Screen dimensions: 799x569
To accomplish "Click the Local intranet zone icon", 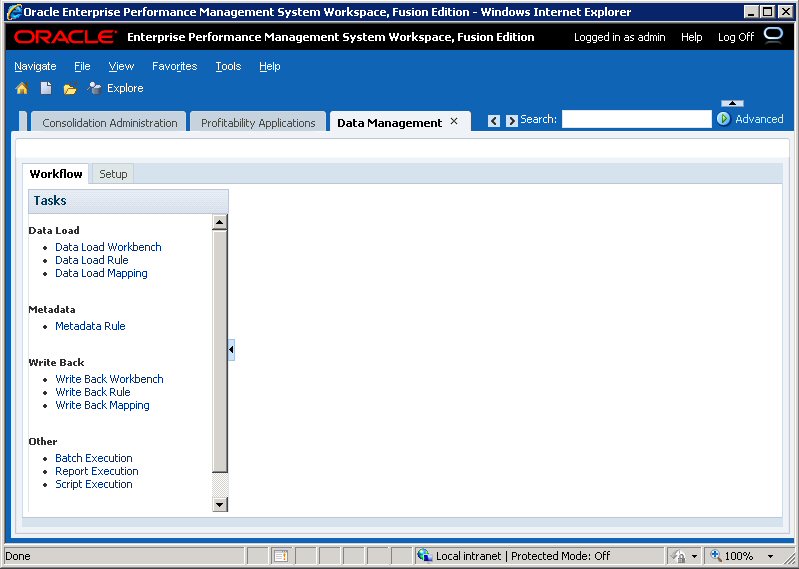I will pos(424,555).
